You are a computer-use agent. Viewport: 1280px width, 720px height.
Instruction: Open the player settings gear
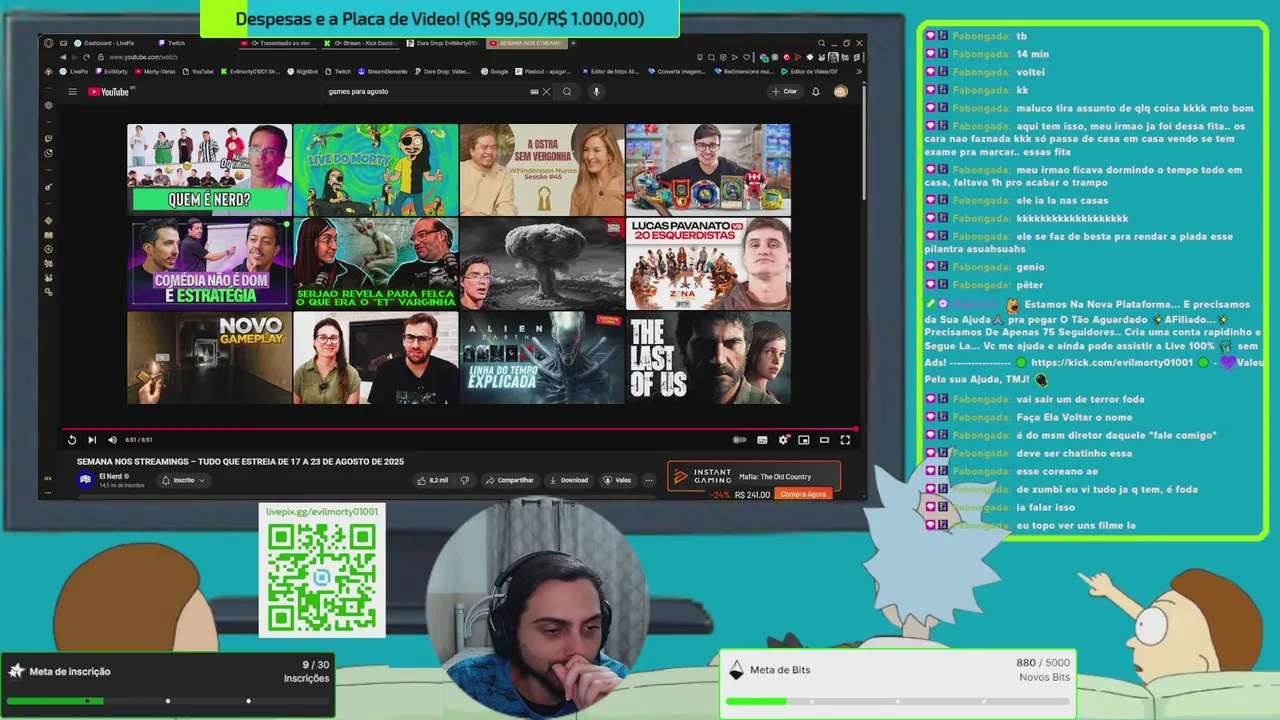tap(783, 440)
